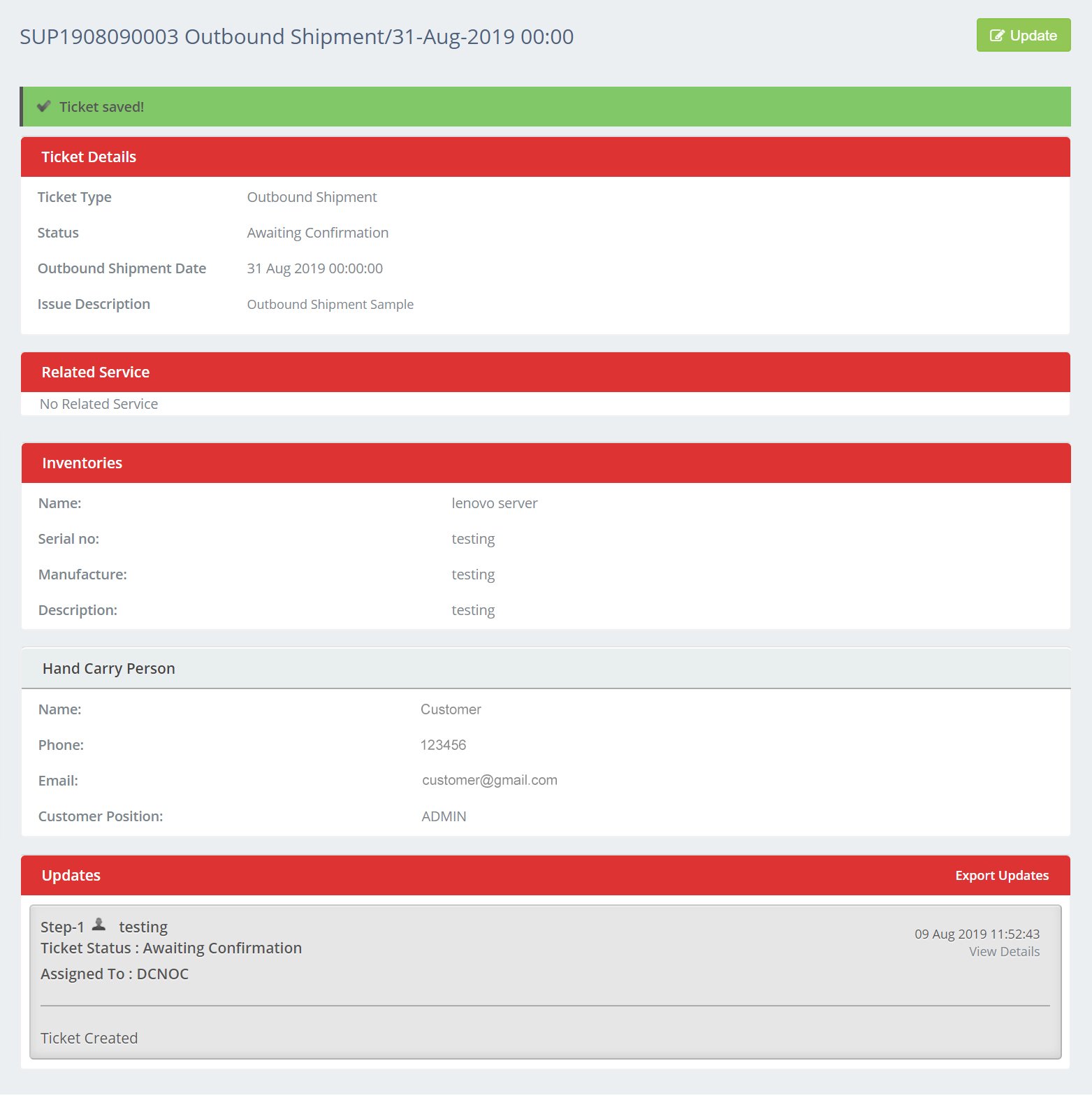Click the checkmark icon beside Ticket saved
Viewport: 1092px width, 1098px height.
(x=44, y=106)
